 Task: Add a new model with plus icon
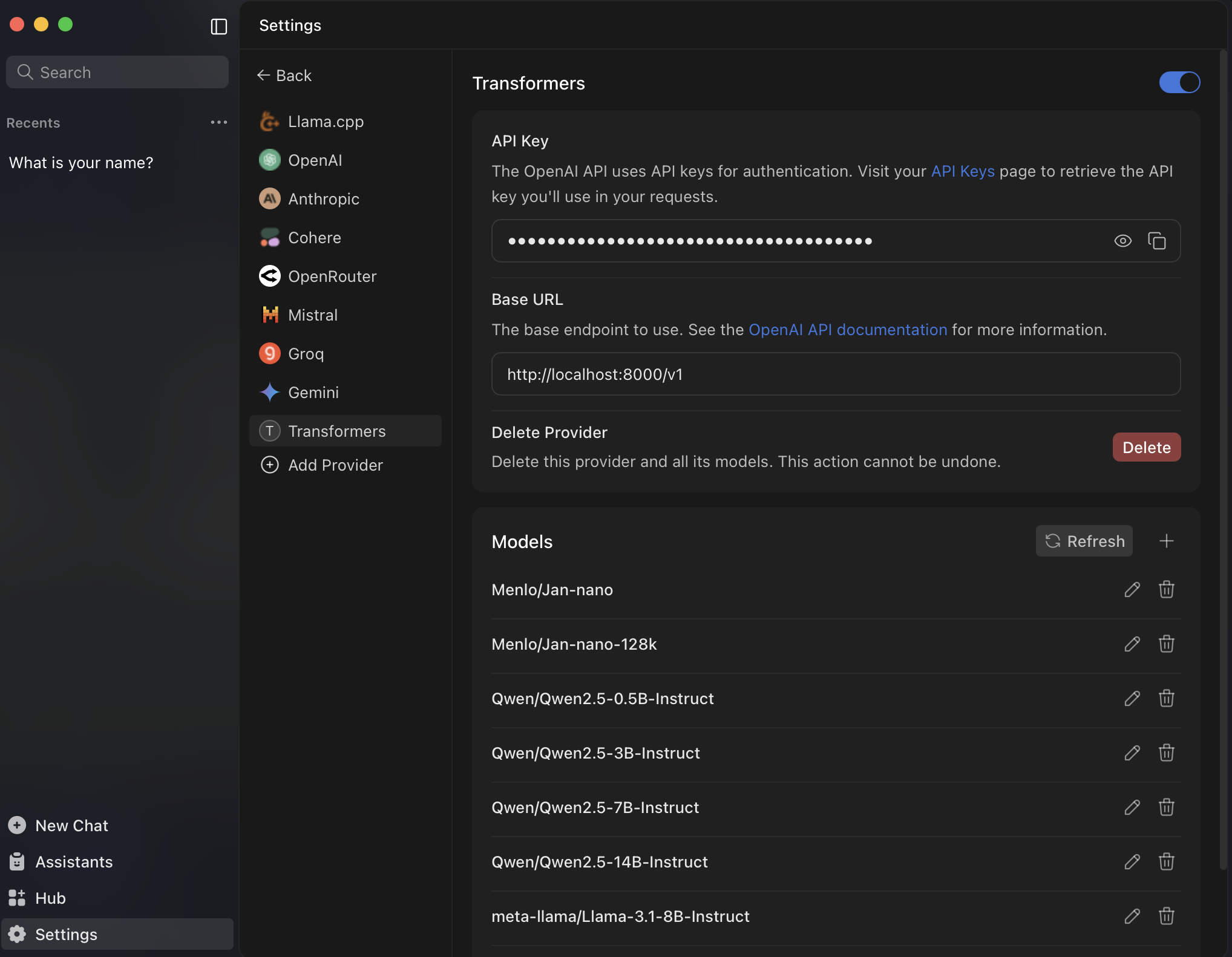[x=1166, y=541]
